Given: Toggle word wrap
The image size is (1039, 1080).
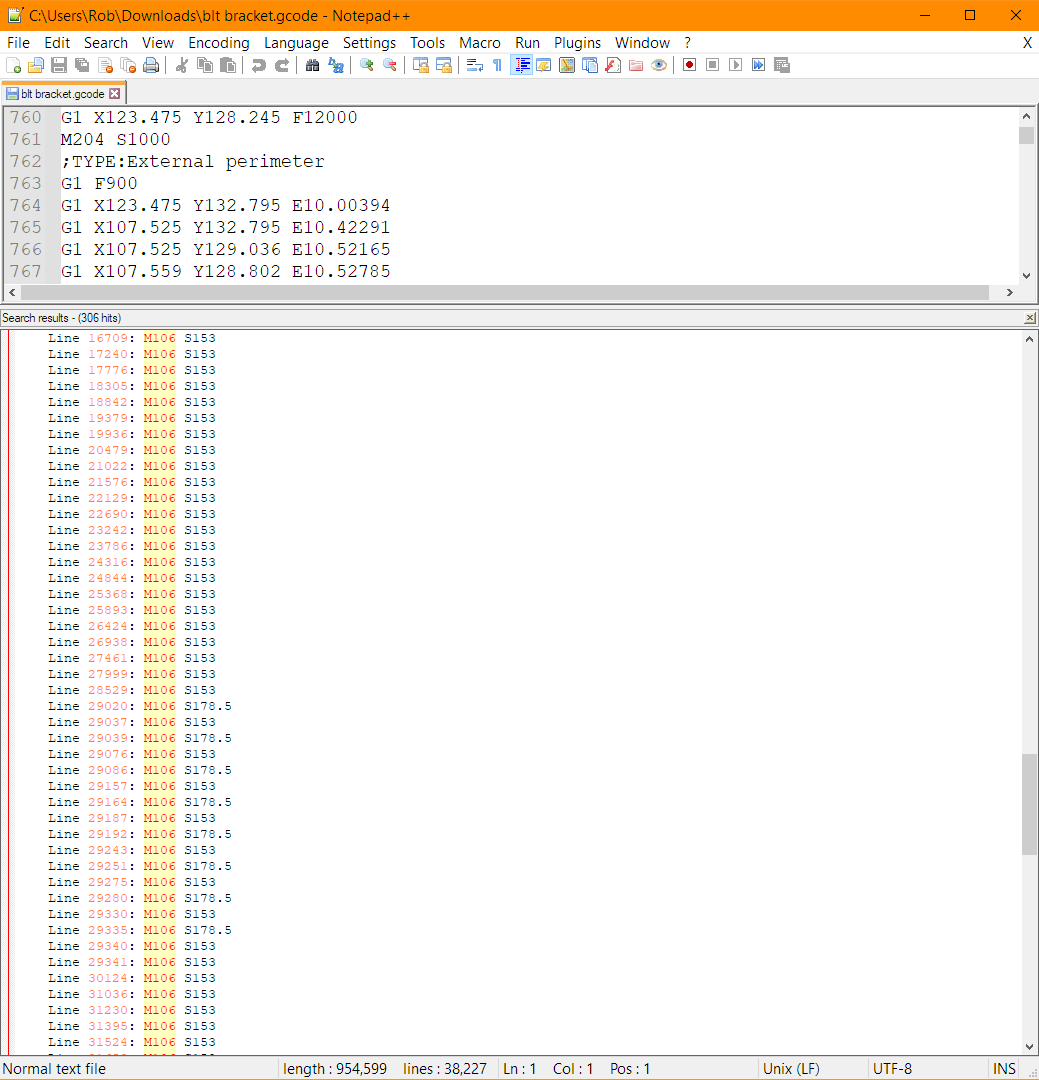Looking at the screenshot, I should [471, 64].
